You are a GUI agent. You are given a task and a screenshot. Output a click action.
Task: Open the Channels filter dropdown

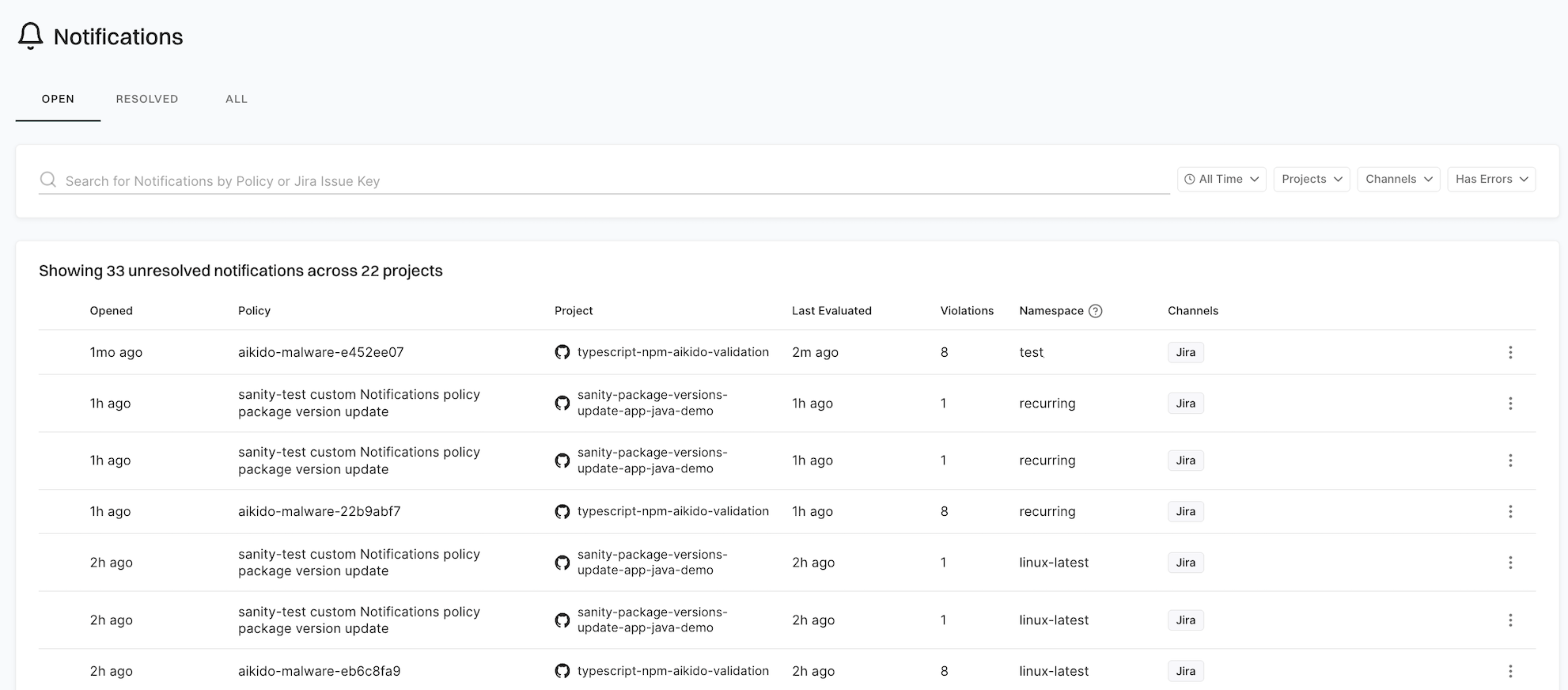1398,179
